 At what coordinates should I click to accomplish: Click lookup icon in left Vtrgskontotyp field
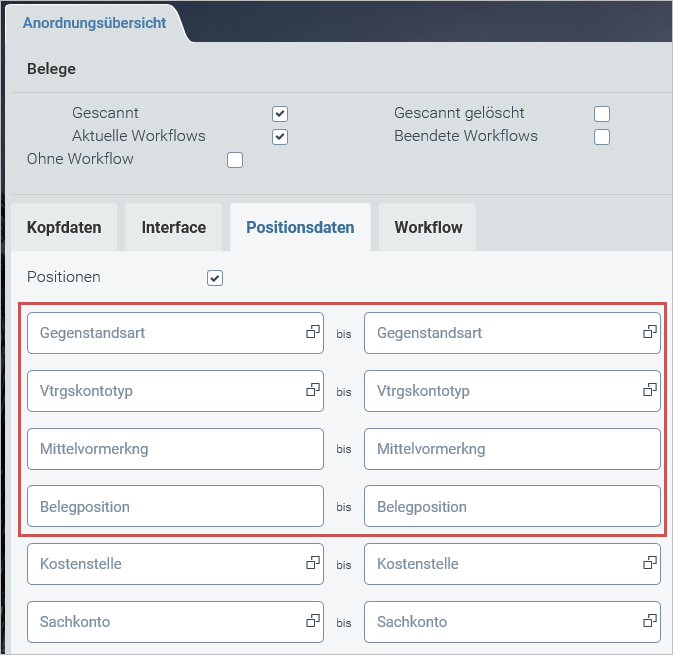[312, 390]
